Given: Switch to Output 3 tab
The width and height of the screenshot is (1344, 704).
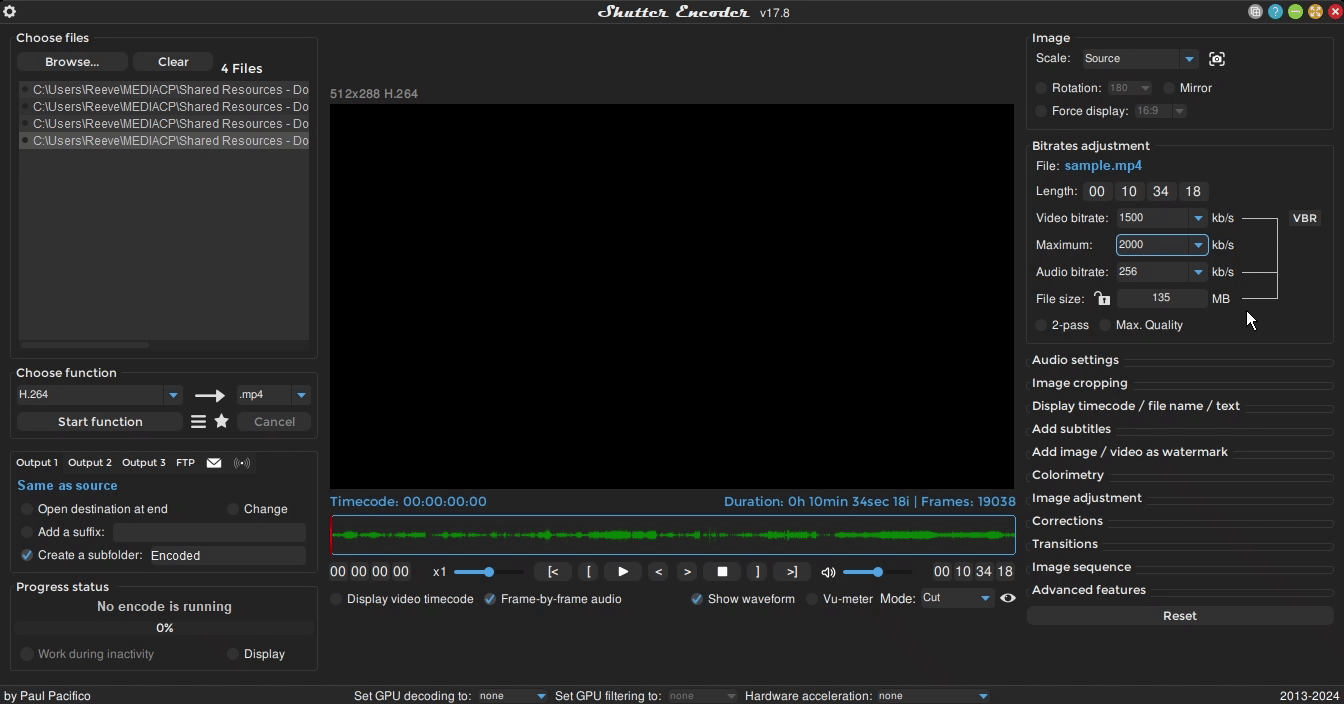Looking at the screenshot, I should (x=144, y=463).
